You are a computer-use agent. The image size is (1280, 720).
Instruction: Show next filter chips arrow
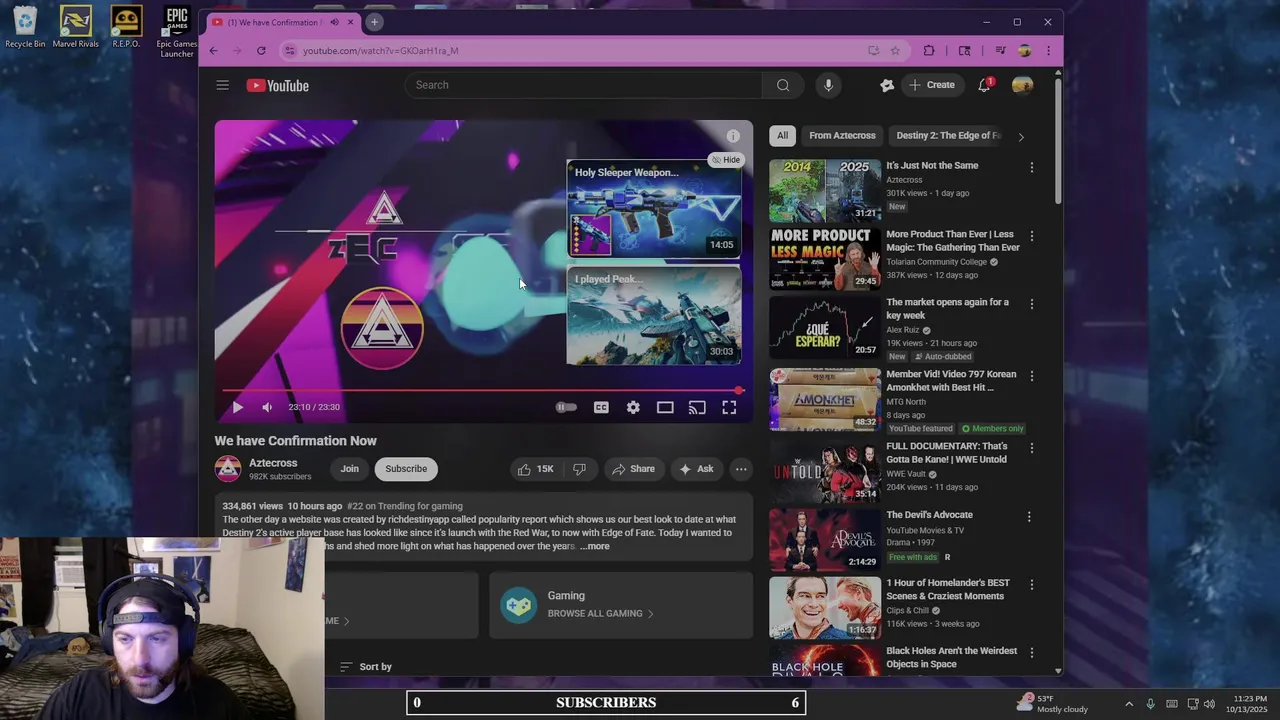1021,137
